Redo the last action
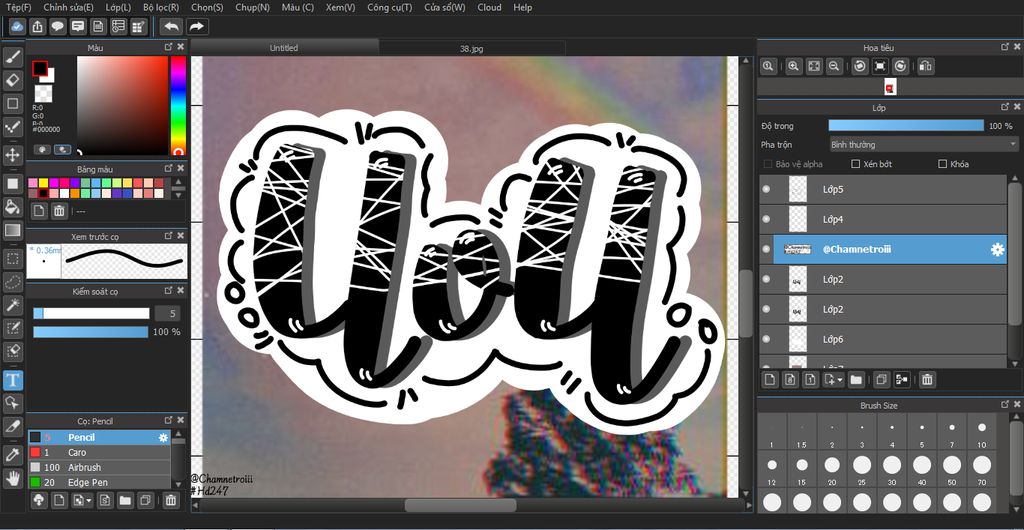The image size is (1024, 530). click(x=197, y=27)
